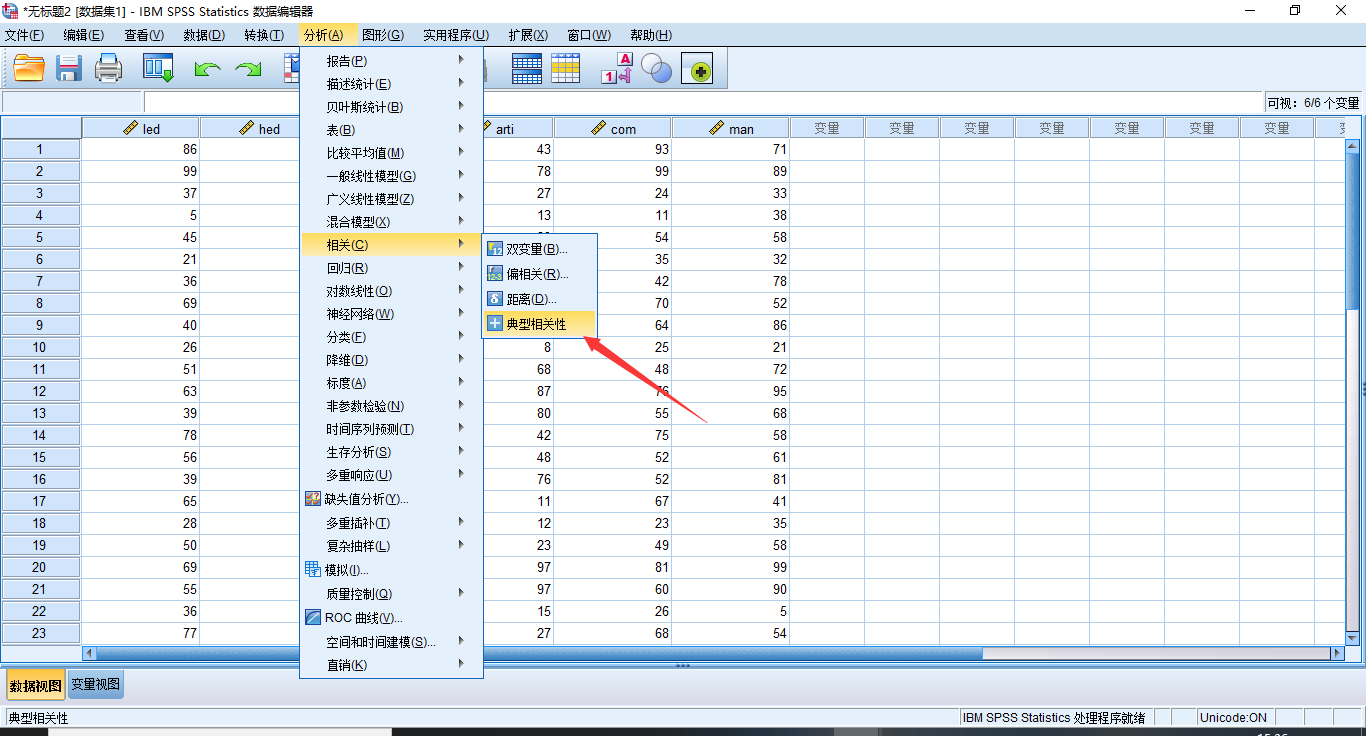The width and height of the screenshot is (1366, 736).
Task: Select the led column header
Action: point(141,128)
